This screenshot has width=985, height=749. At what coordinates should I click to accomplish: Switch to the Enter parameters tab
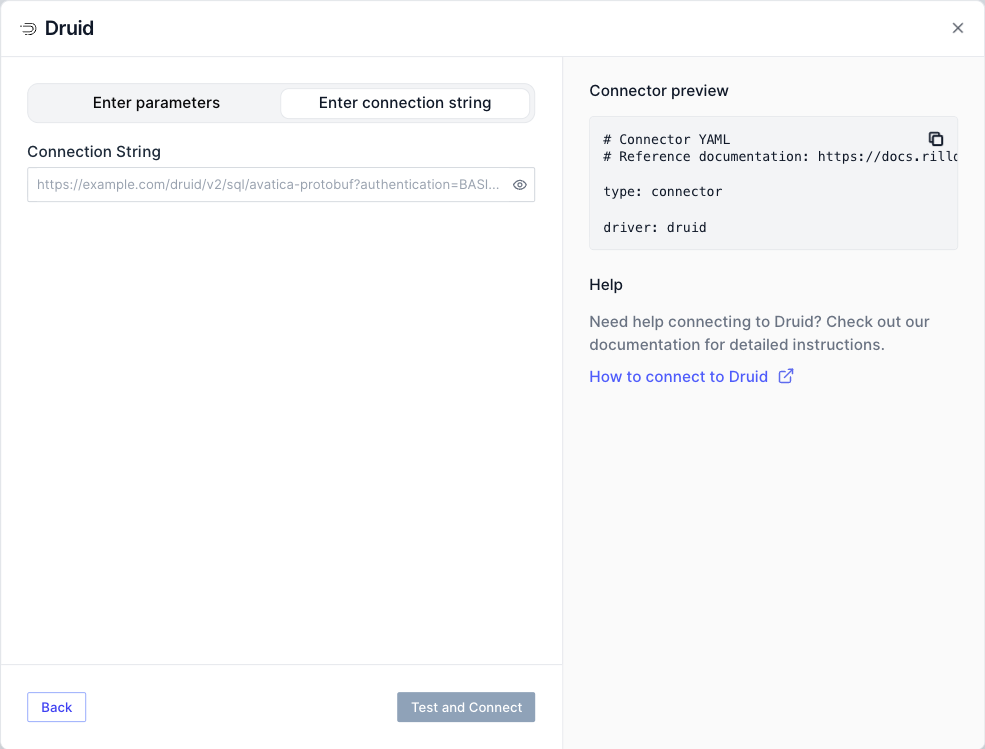(x=156, y=103)
